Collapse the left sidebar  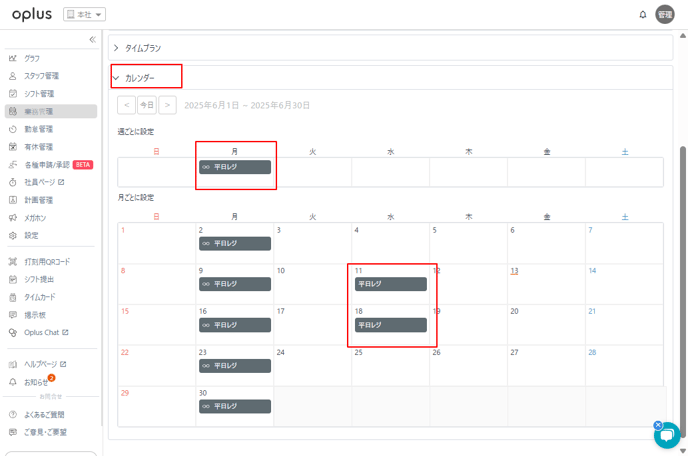(x=92, y=40)
